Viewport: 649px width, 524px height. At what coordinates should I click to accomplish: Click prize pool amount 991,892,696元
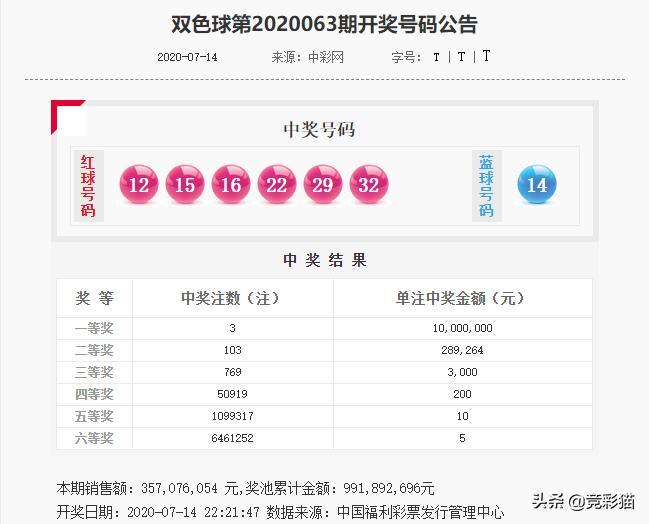click(389, 488)
